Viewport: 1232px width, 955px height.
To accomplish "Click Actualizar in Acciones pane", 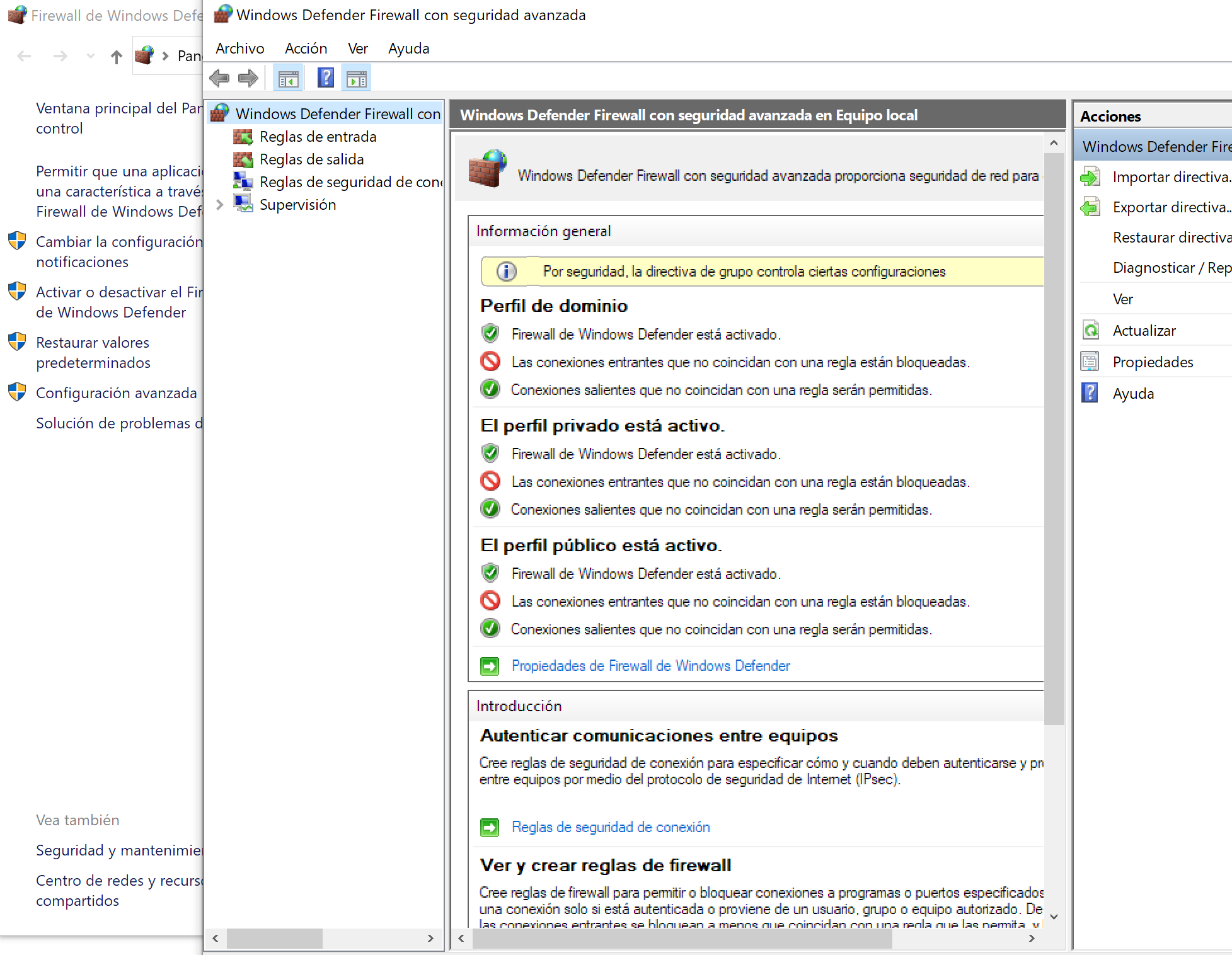I will 1144,331.
